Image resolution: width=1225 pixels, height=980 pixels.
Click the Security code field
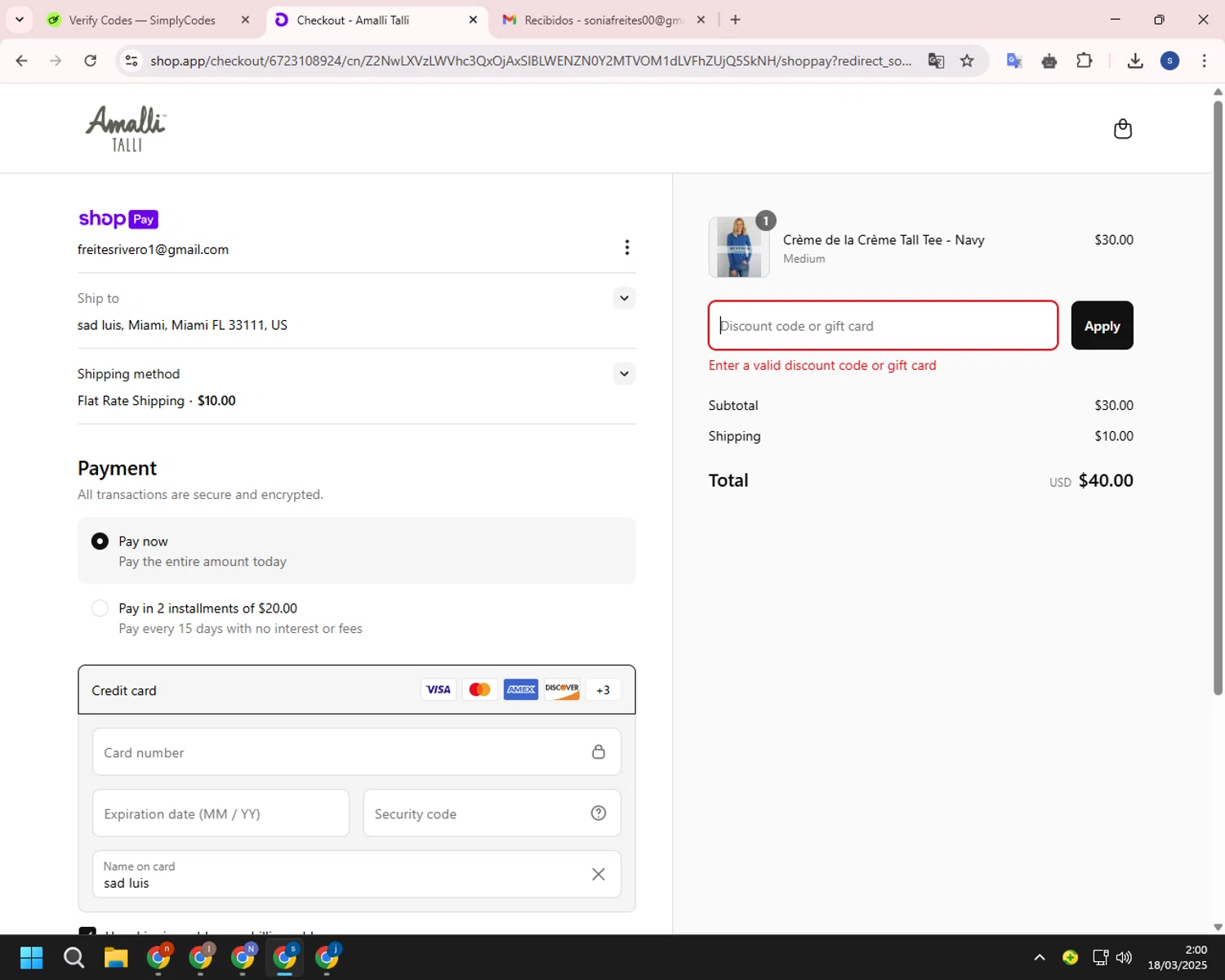pyautogui.click(x=492, y=813)
